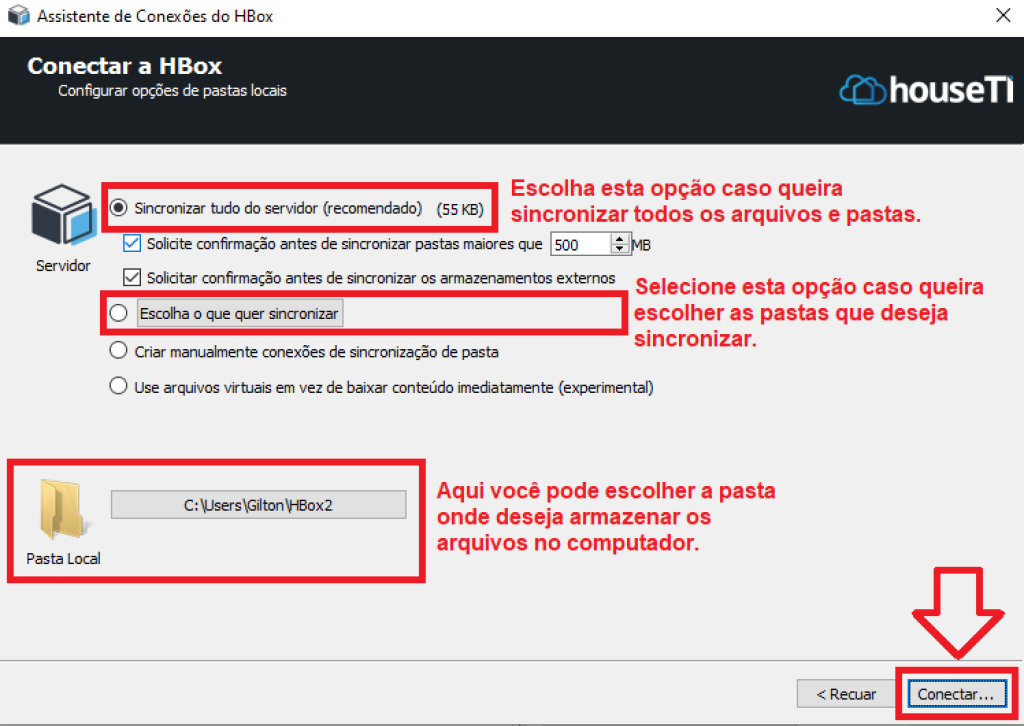The height and width of the screenshot is (726, 1024).
Task: Decrease folder size limit with down arrow
Action: 620,250
